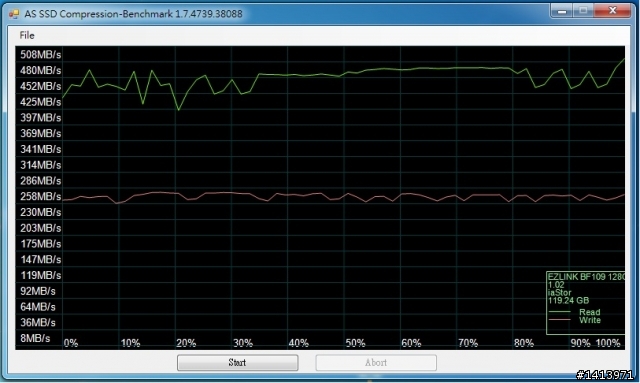
Task: Click the 30% compression label
Action: 243,343
